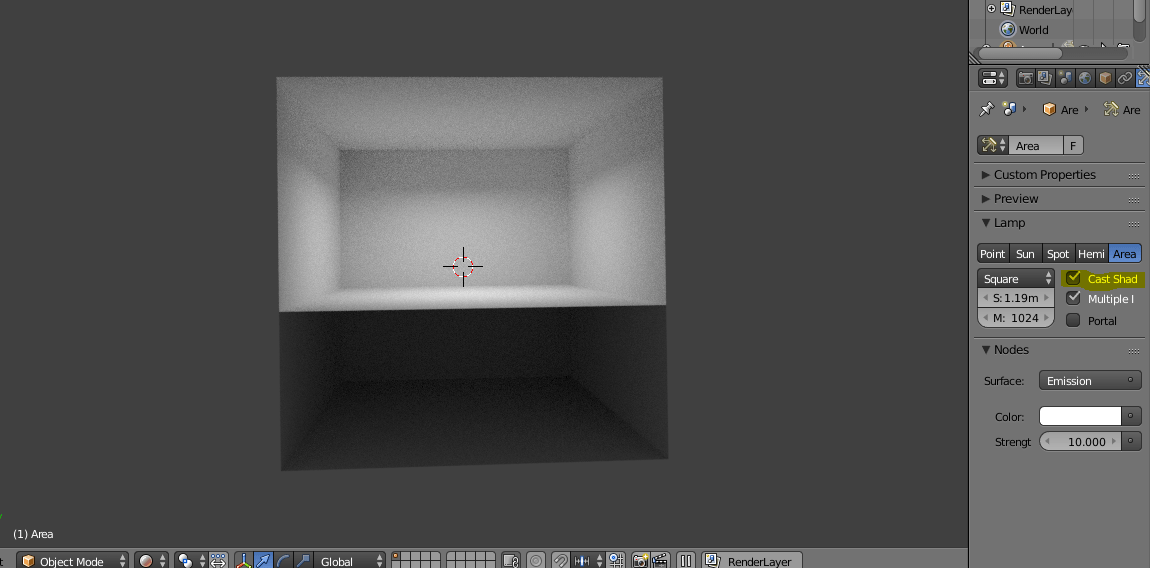Open the Global orientation dropdown
The width and height of the screenshot is (1150, 568).
point(349,561)
